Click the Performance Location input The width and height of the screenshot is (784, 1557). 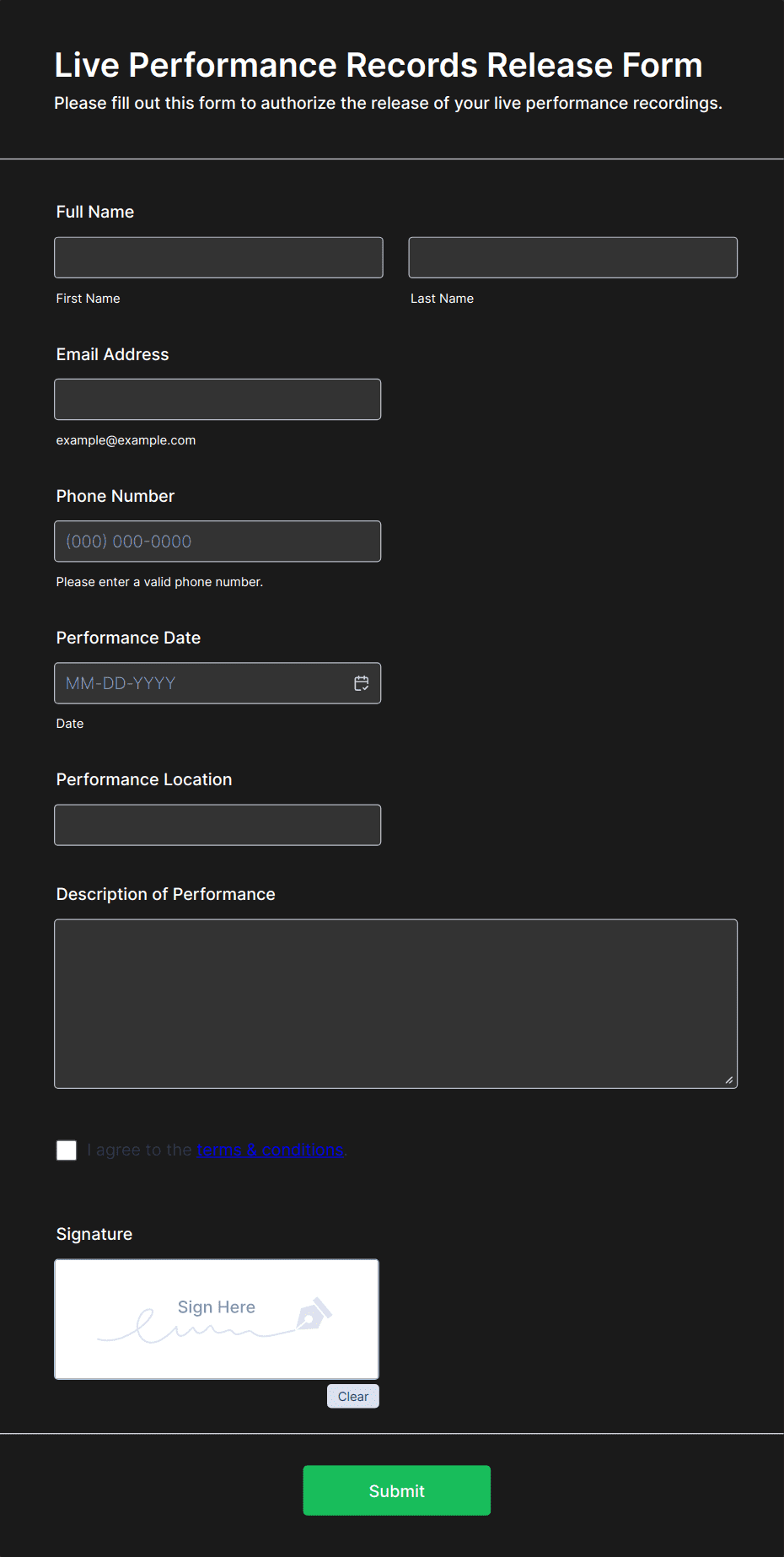pyautogui.click(x=217, y=825)
